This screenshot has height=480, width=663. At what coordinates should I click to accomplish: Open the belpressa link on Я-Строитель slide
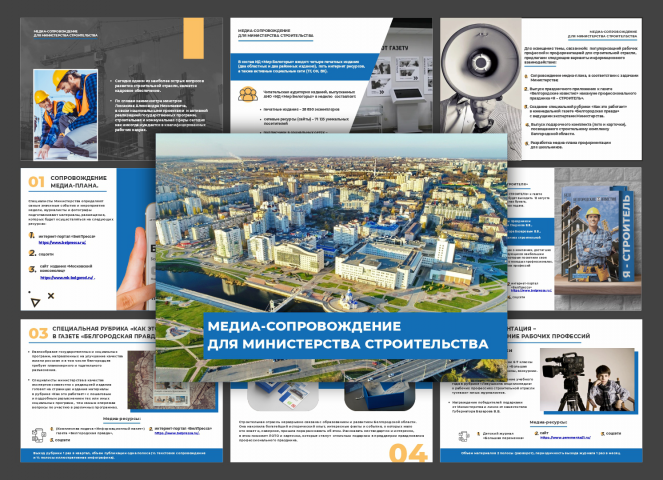click(x=531, y=291)
